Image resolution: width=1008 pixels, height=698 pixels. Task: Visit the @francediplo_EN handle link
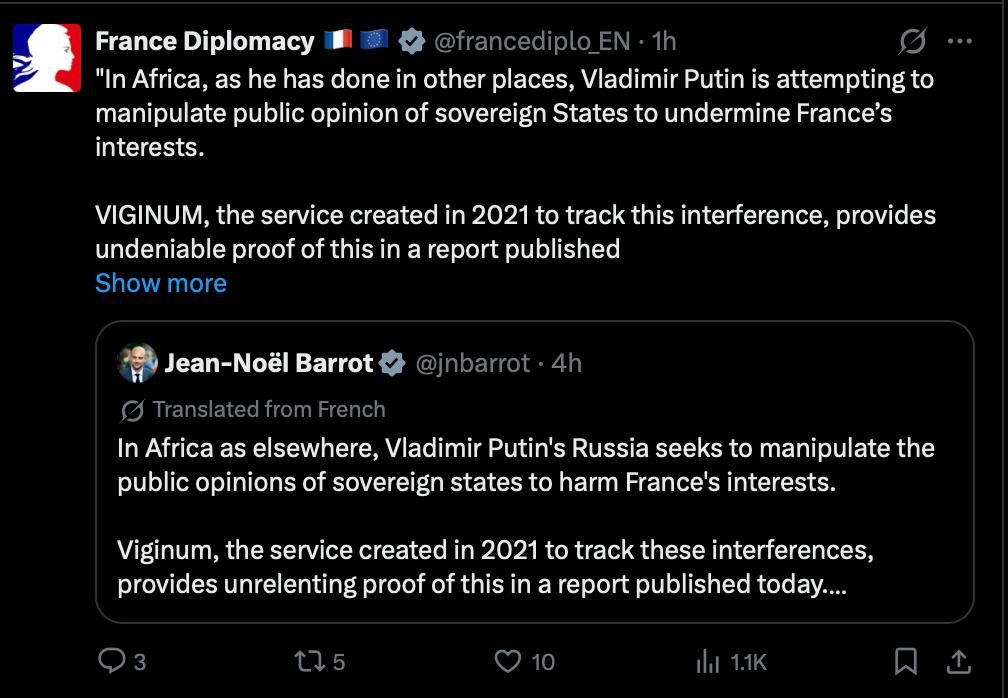[532, 42]
